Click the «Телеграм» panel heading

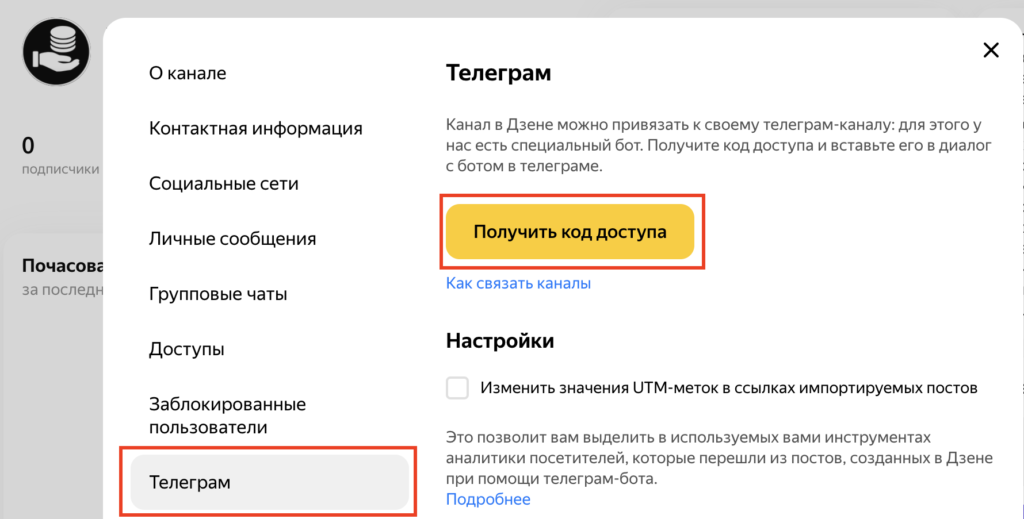pos(498,73)
